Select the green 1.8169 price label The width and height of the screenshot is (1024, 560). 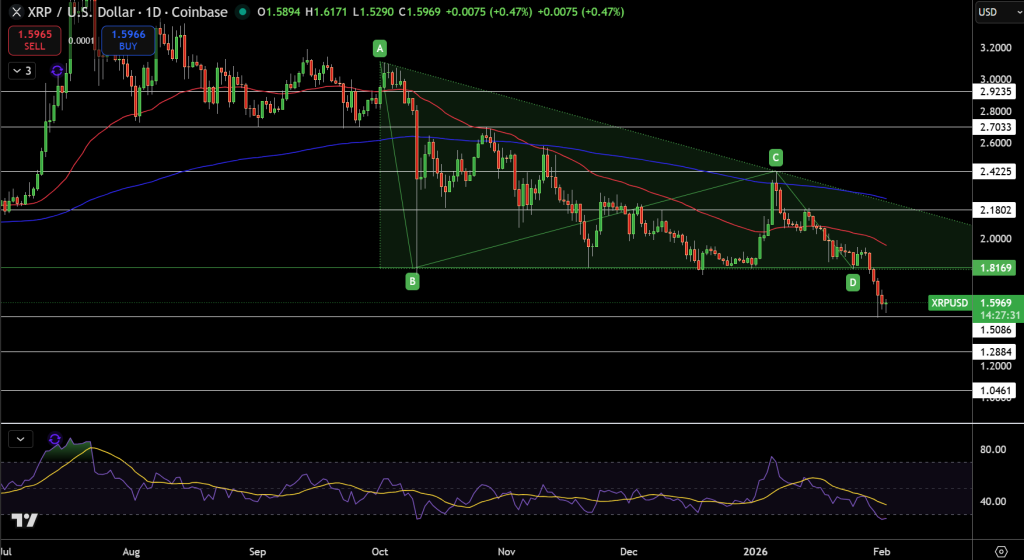coord(997,268)
